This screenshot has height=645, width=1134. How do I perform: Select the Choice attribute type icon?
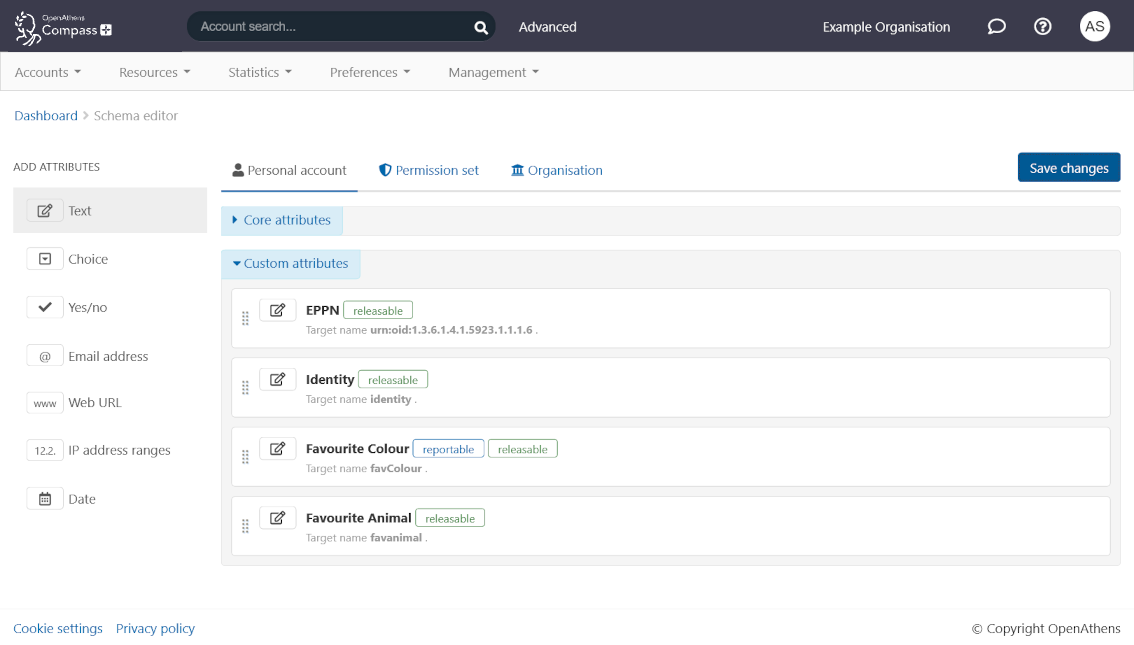[45, 259]
